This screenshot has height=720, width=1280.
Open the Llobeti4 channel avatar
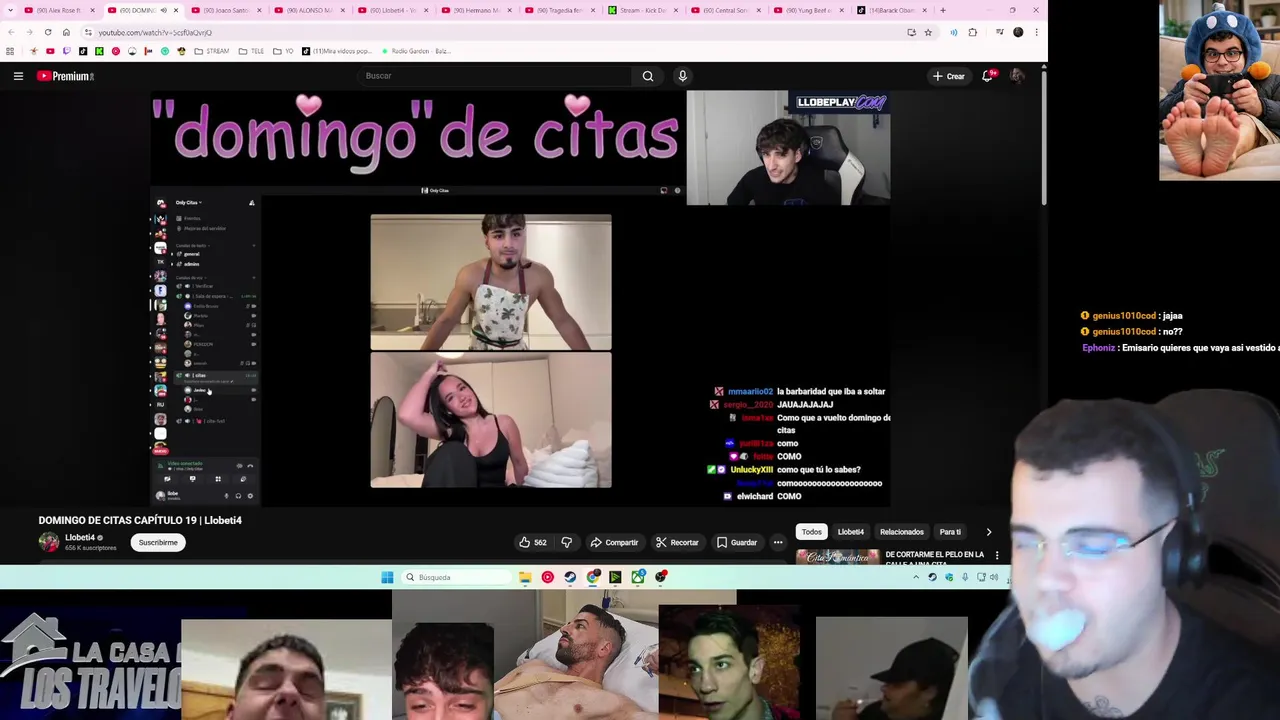[x=48, y=542]
